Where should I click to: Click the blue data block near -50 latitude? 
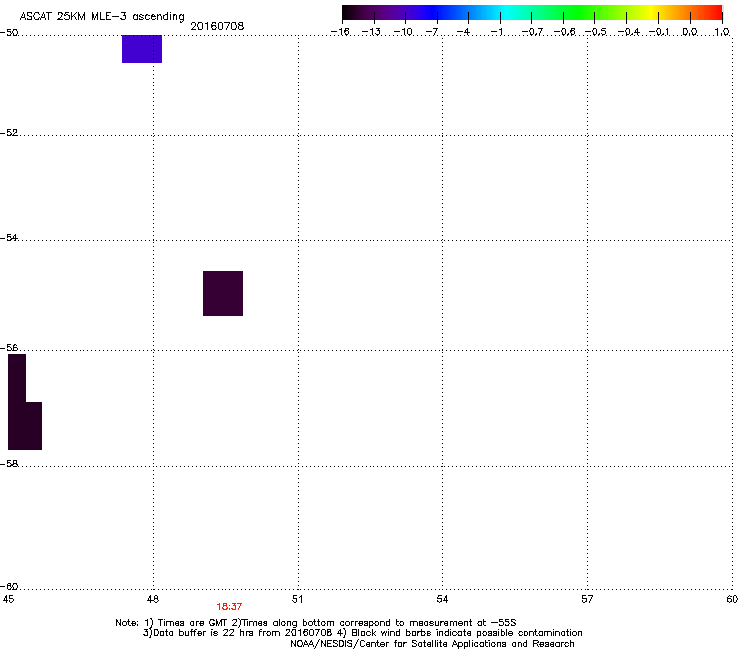pyautogui.click(x=142, y=49)
